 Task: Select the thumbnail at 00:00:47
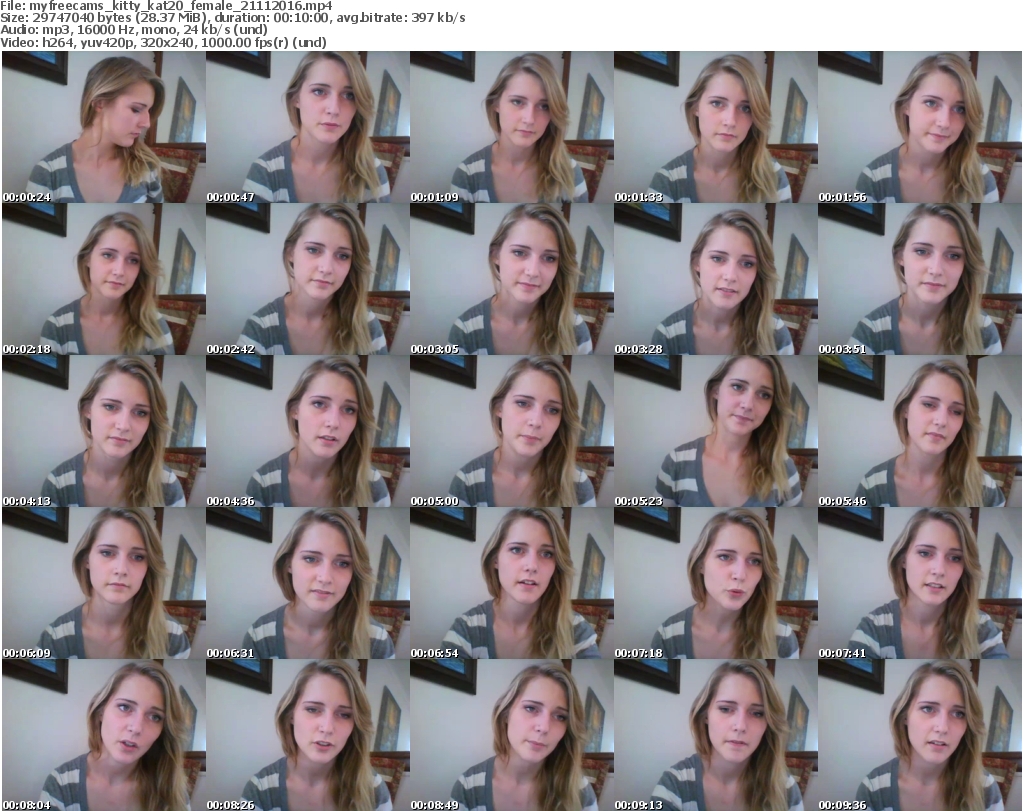(308, 127)
